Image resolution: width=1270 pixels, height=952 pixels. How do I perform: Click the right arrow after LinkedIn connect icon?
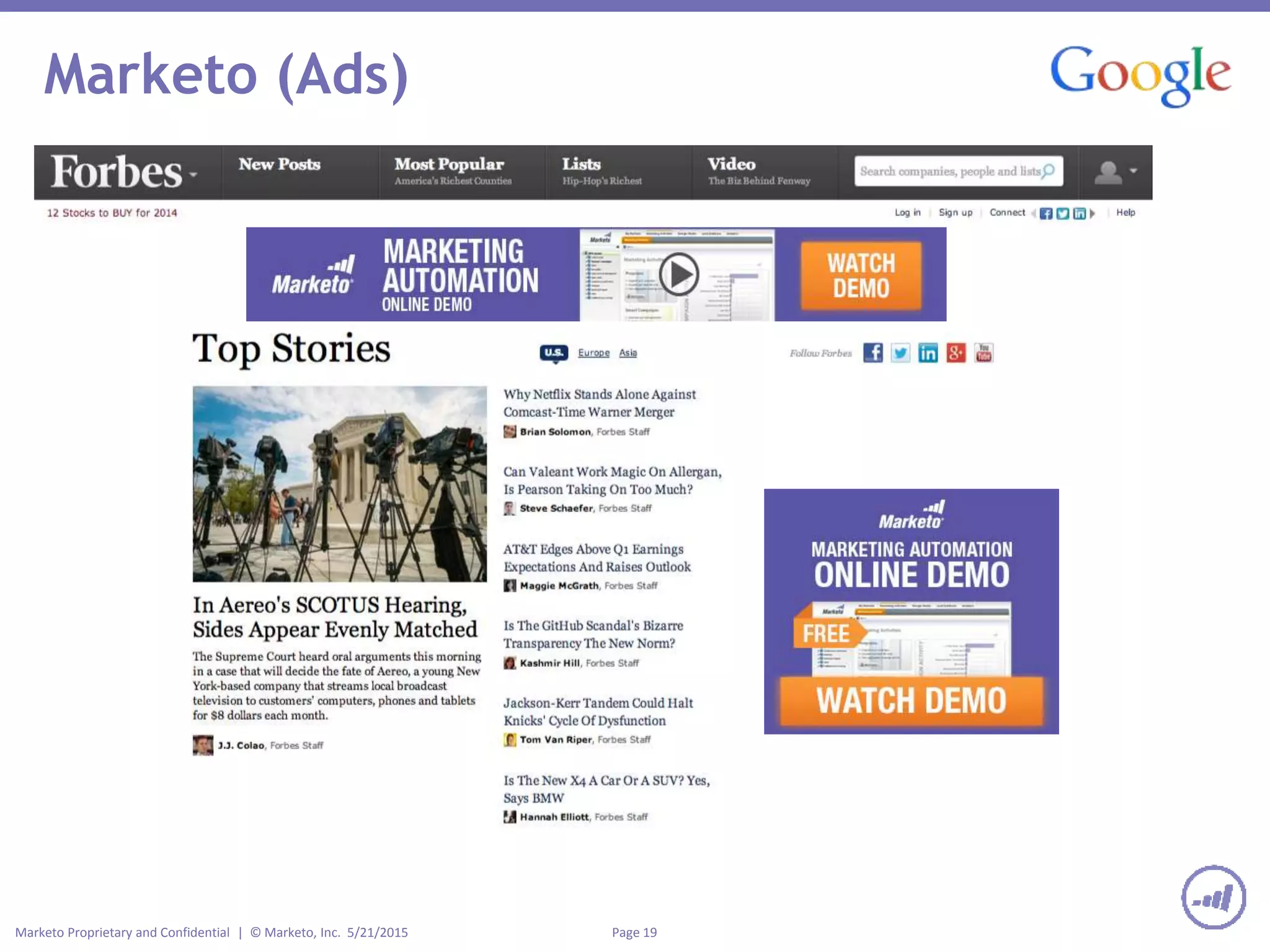click(1093, 214)
